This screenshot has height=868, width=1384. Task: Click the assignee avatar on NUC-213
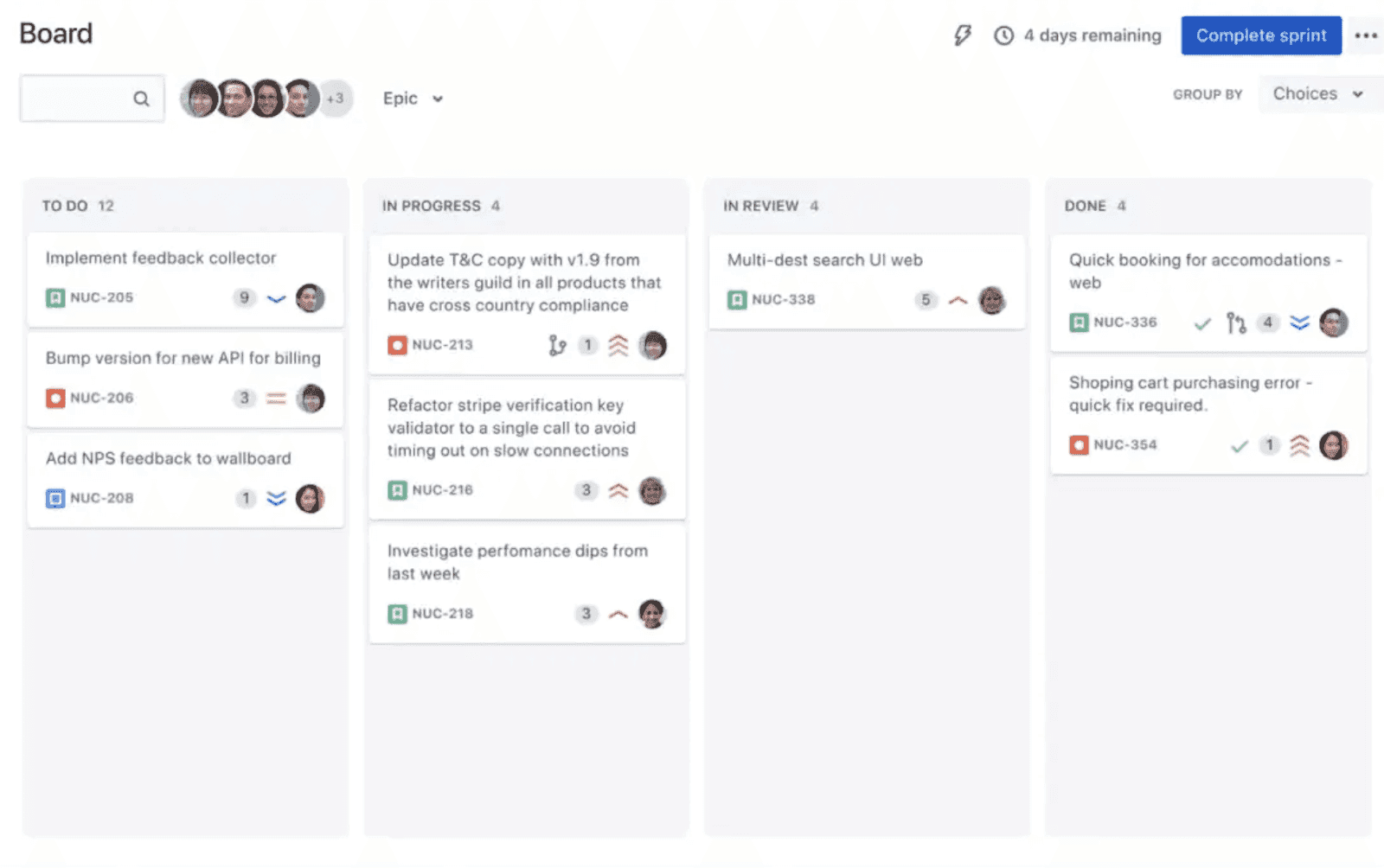tap(653, 345)
